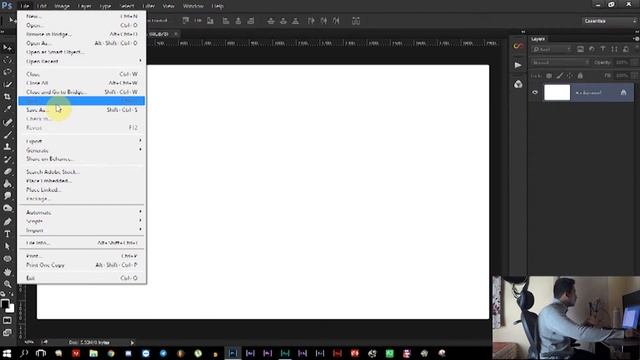Click the Photoshop Ps logo
640x360 pixels.
click(7, 6)
